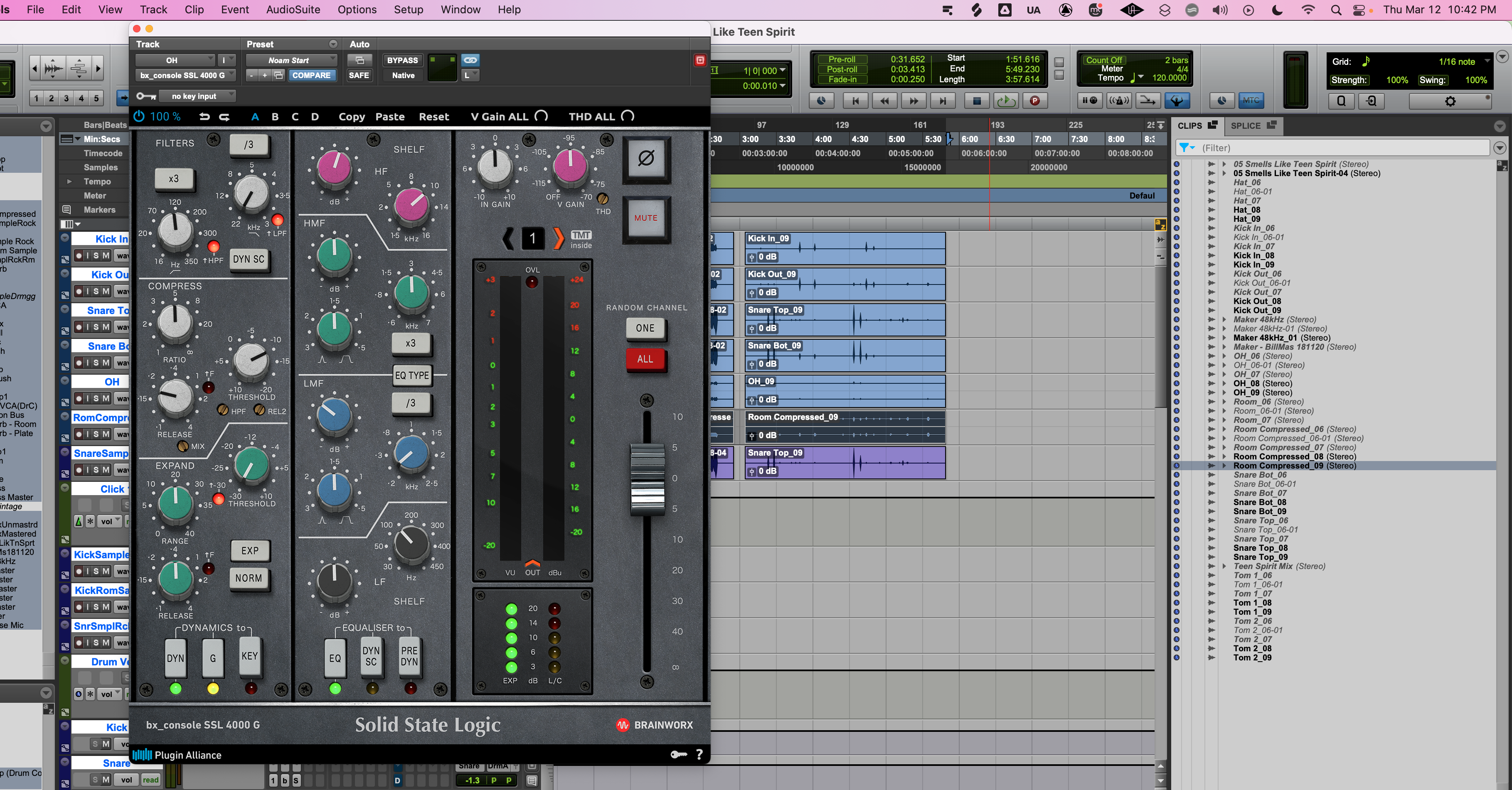Click the channel link icon in plugin header
Screen dimensions: 1512x790
tap(470, 60)
